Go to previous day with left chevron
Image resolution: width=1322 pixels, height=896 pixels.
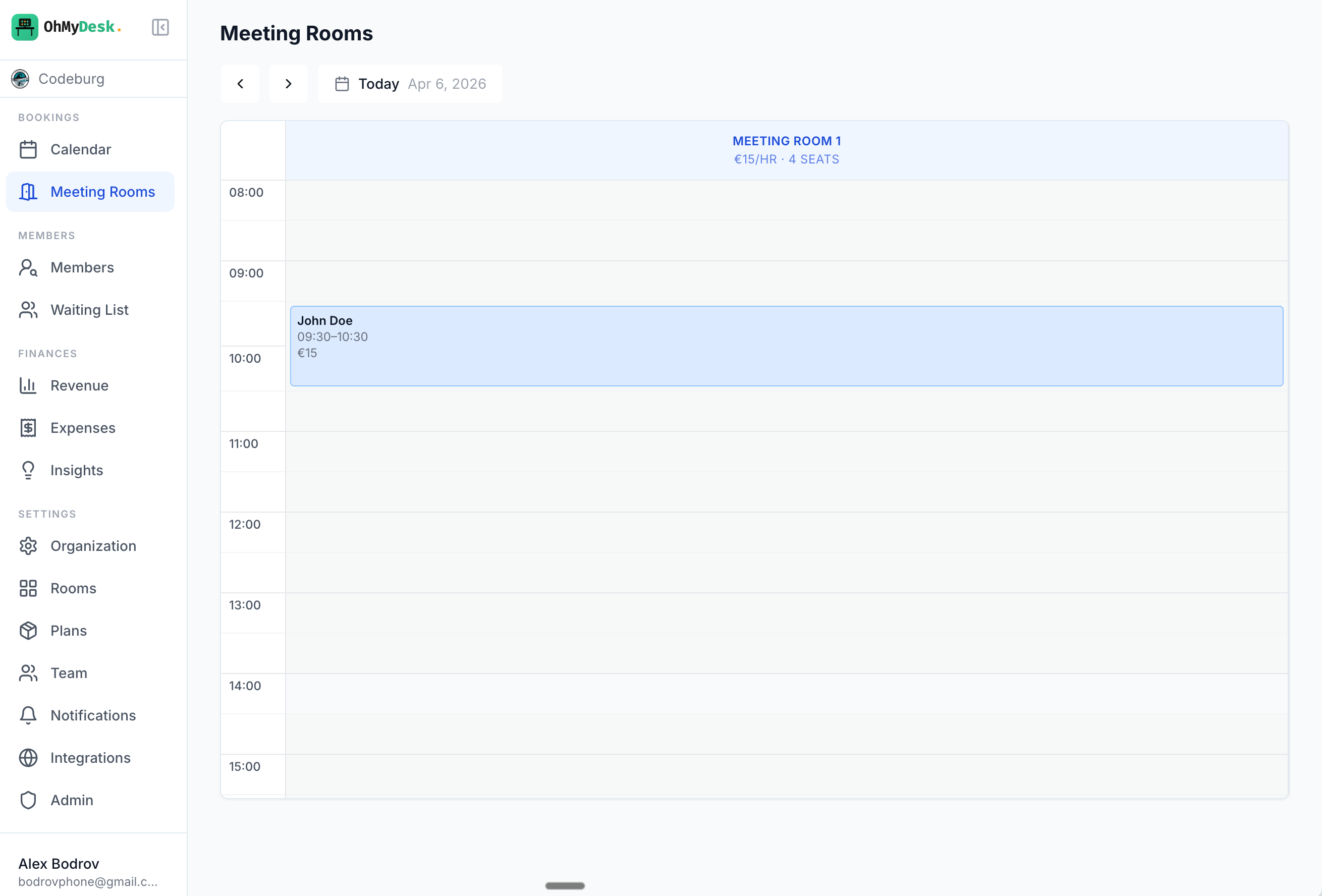click(240, 84)
